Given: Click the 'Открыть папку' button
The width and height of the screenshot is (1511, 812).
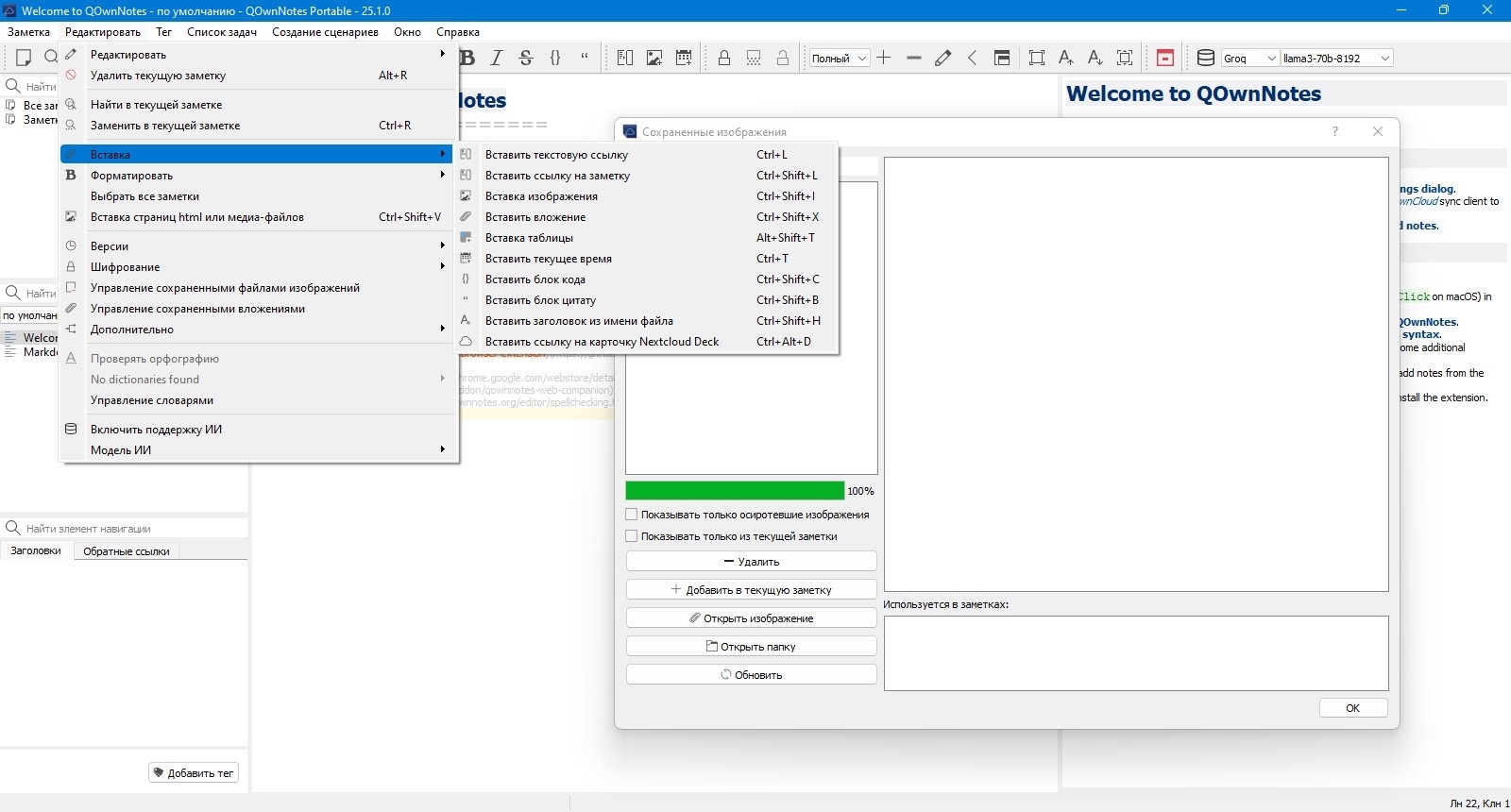Looking at the screenshot, I should click(751, 647).
